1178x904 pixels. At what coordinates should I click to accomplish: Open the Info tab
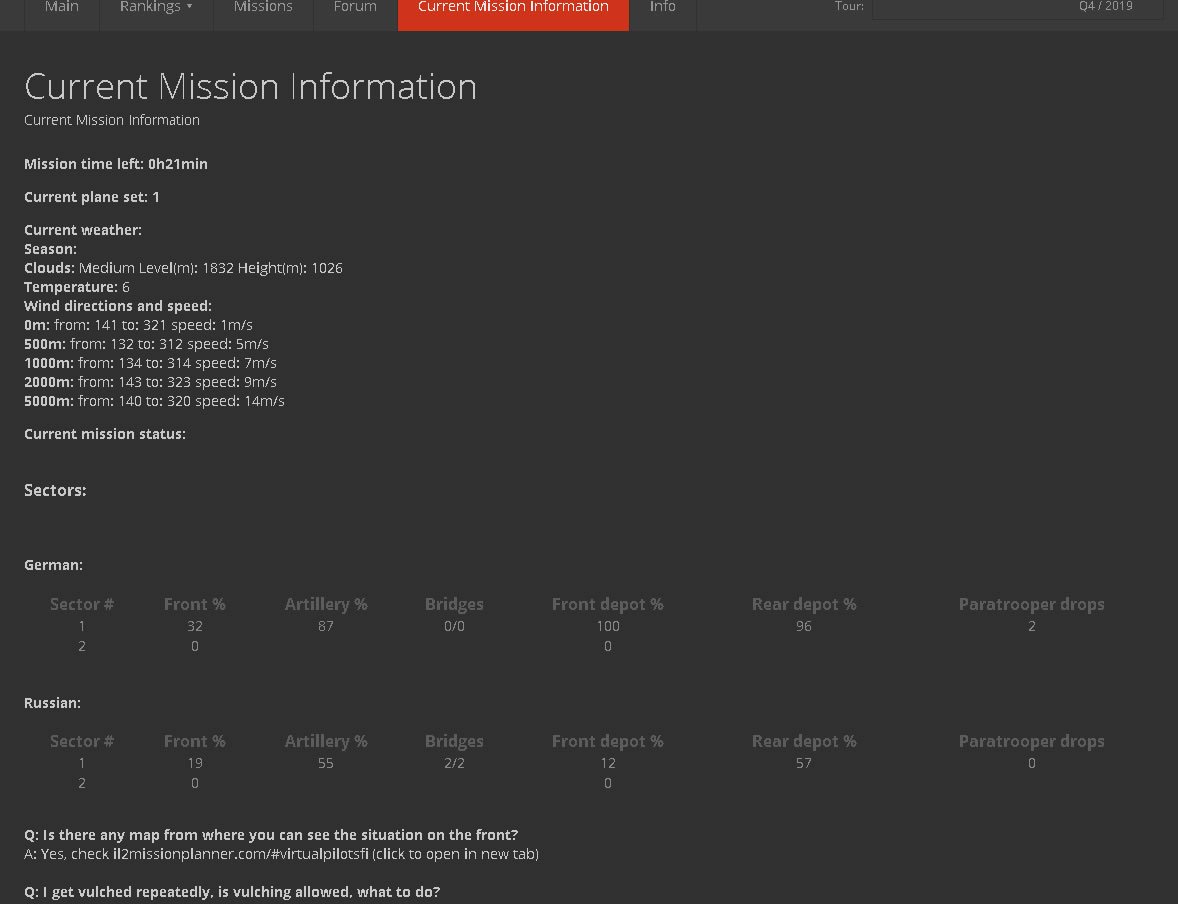coord(663,8)
